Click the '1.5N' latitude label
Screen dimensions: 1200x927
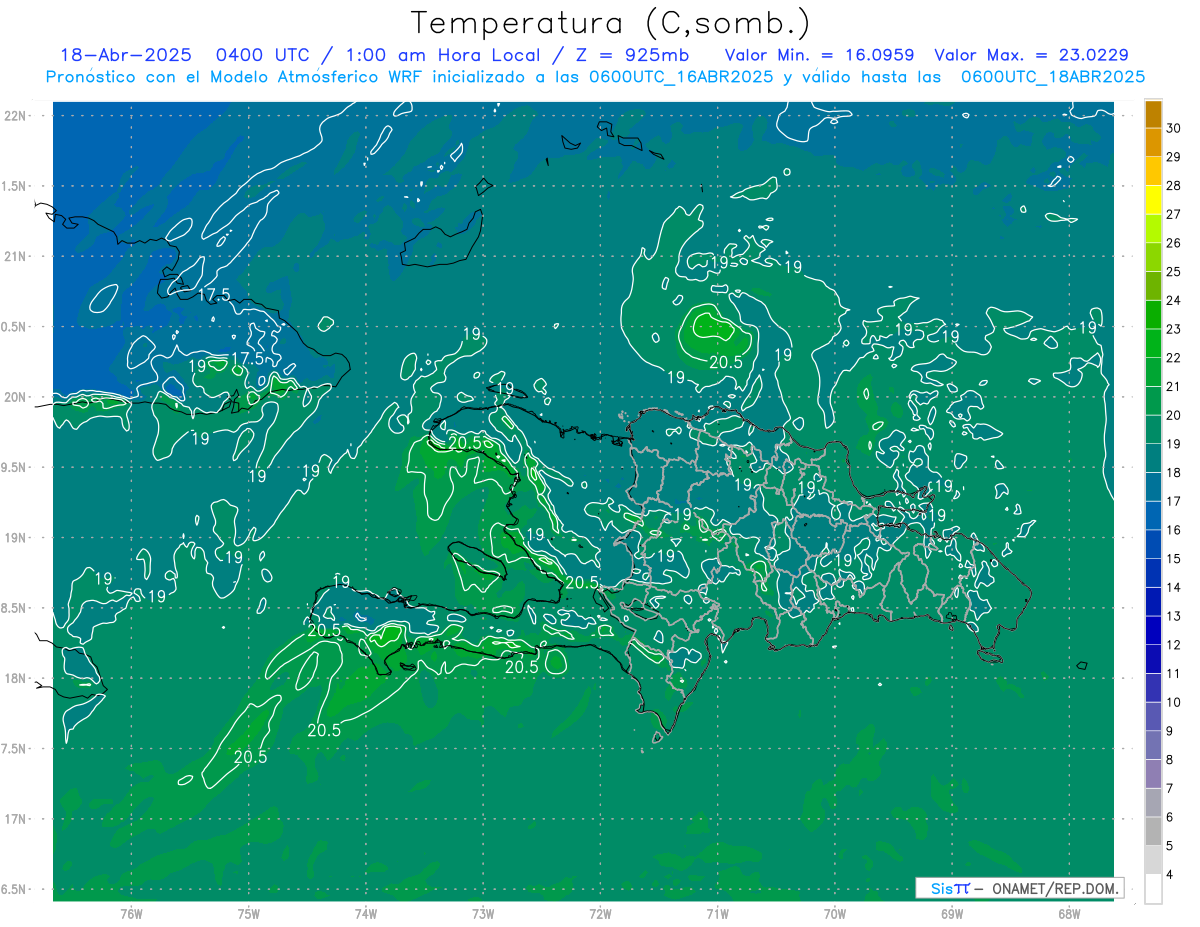pos(15,186)
